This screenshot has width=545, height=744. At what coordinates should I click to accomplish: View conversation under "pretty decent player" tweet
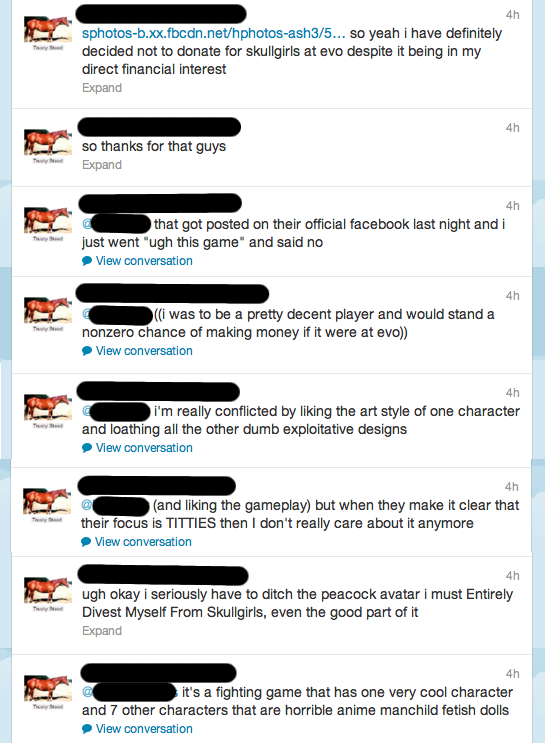[x=144, y=351]
